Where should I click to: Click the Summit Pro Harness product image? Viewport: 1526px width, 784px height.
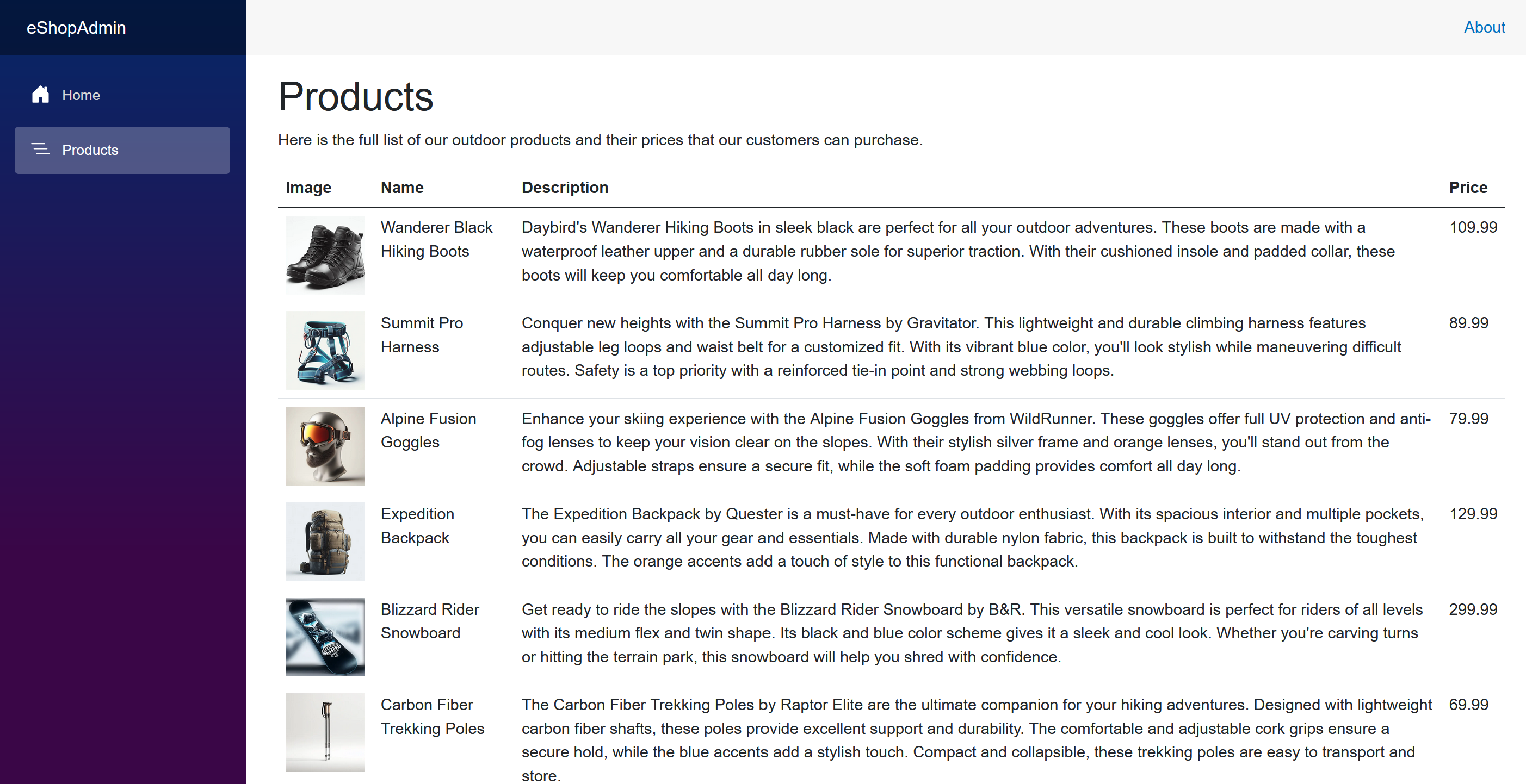coord(325,350)
